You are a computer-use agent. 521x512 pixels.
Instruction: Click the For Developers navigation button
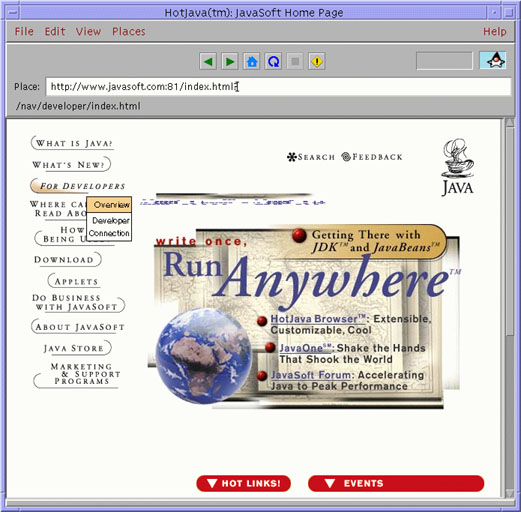[x=79, y=185]
